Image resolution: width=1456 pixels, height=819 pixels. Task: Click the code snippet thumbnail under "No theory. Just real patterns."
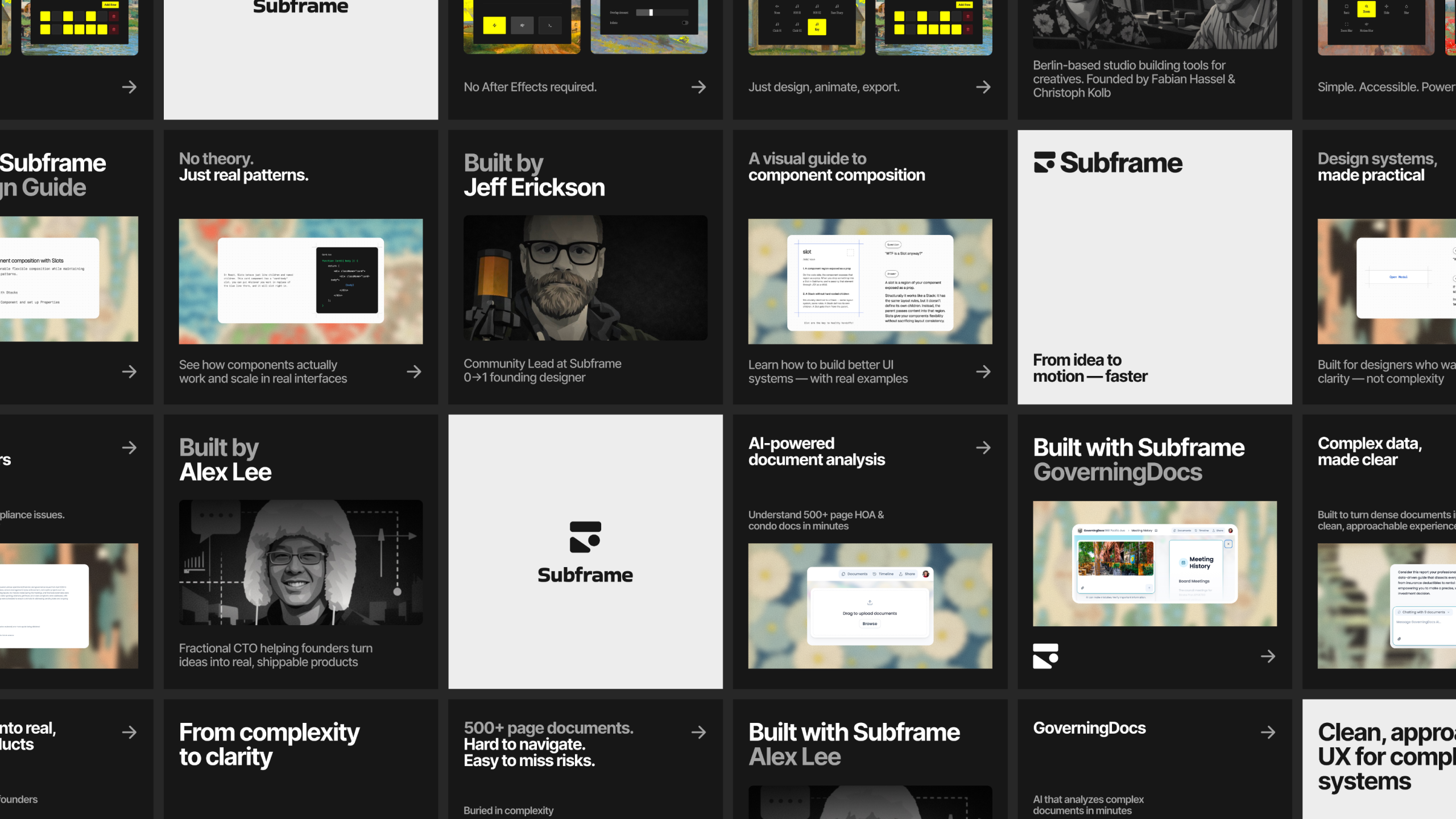[x=301, y=281]
